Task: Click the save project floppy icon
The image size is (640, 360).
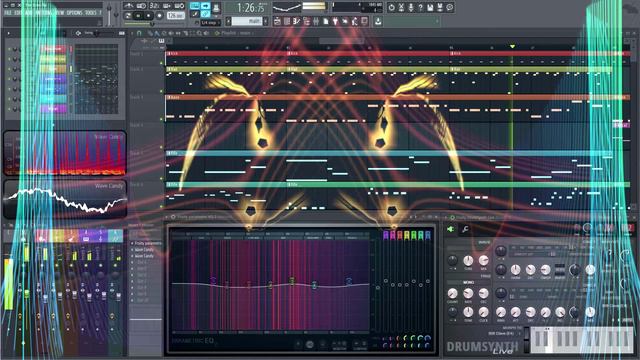Action: click(430, 7)
